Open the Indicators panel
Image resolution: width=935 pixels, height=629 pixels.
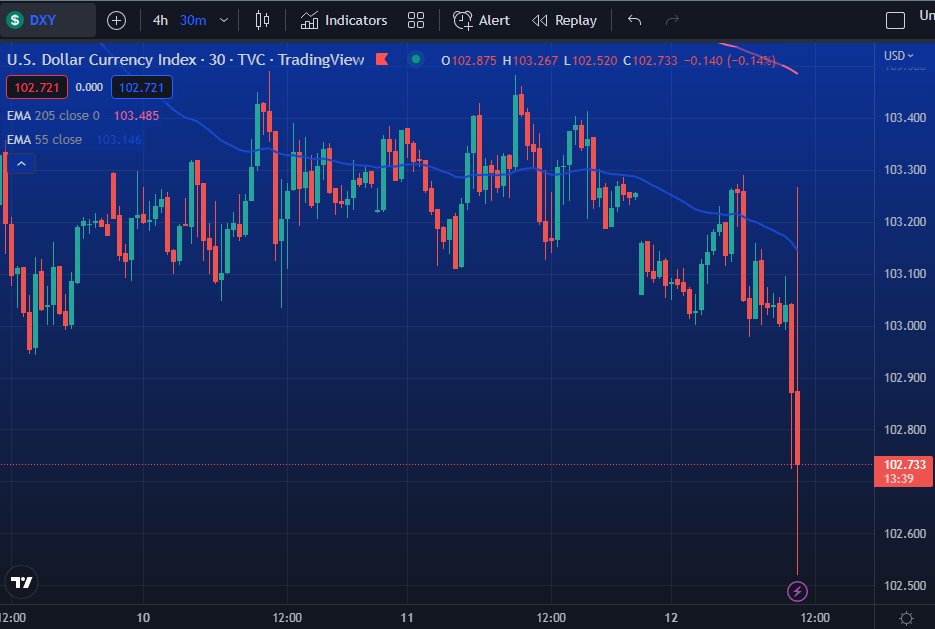345,20
